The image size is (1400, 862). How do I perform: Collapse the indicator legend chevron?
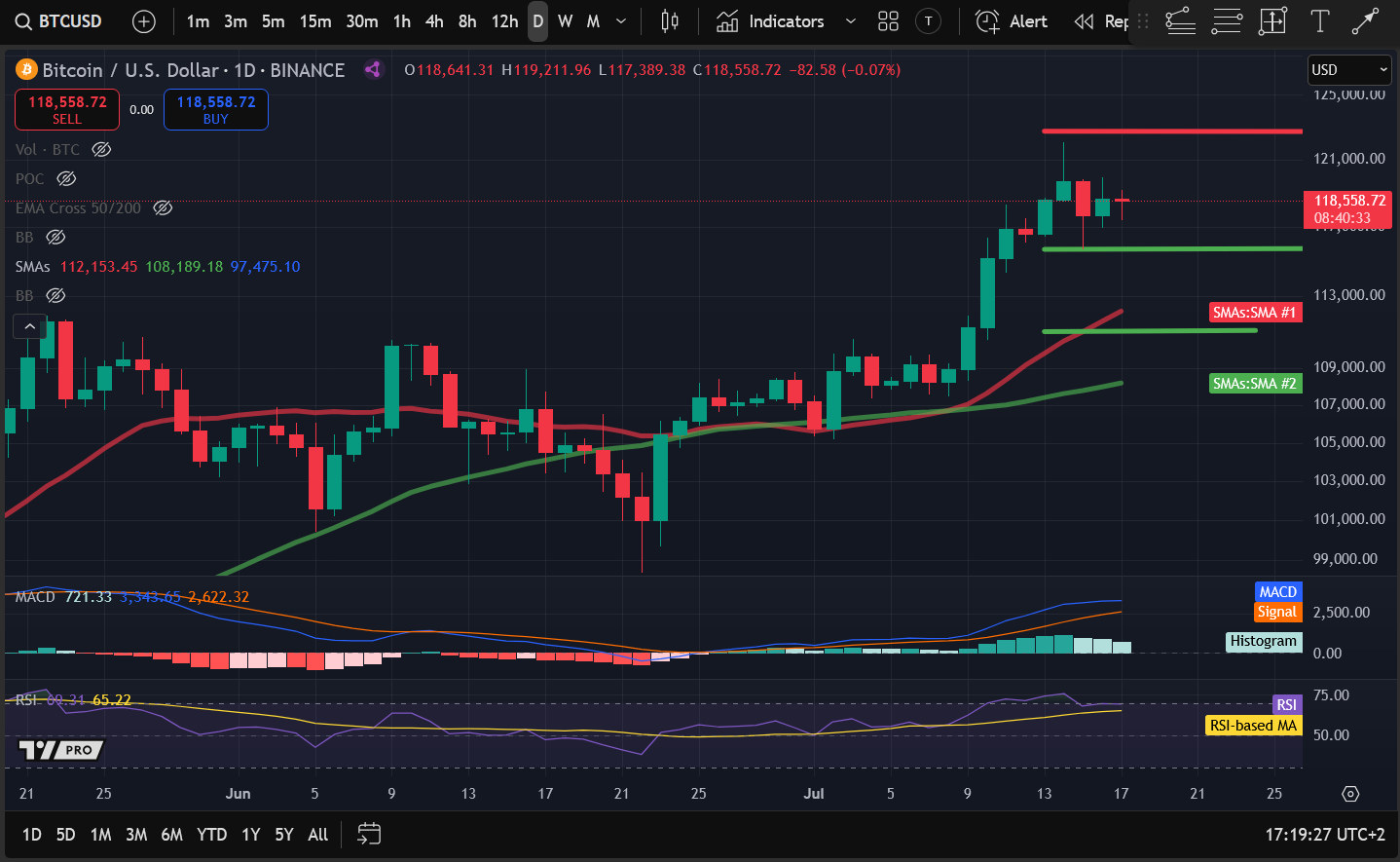[29, 326]
